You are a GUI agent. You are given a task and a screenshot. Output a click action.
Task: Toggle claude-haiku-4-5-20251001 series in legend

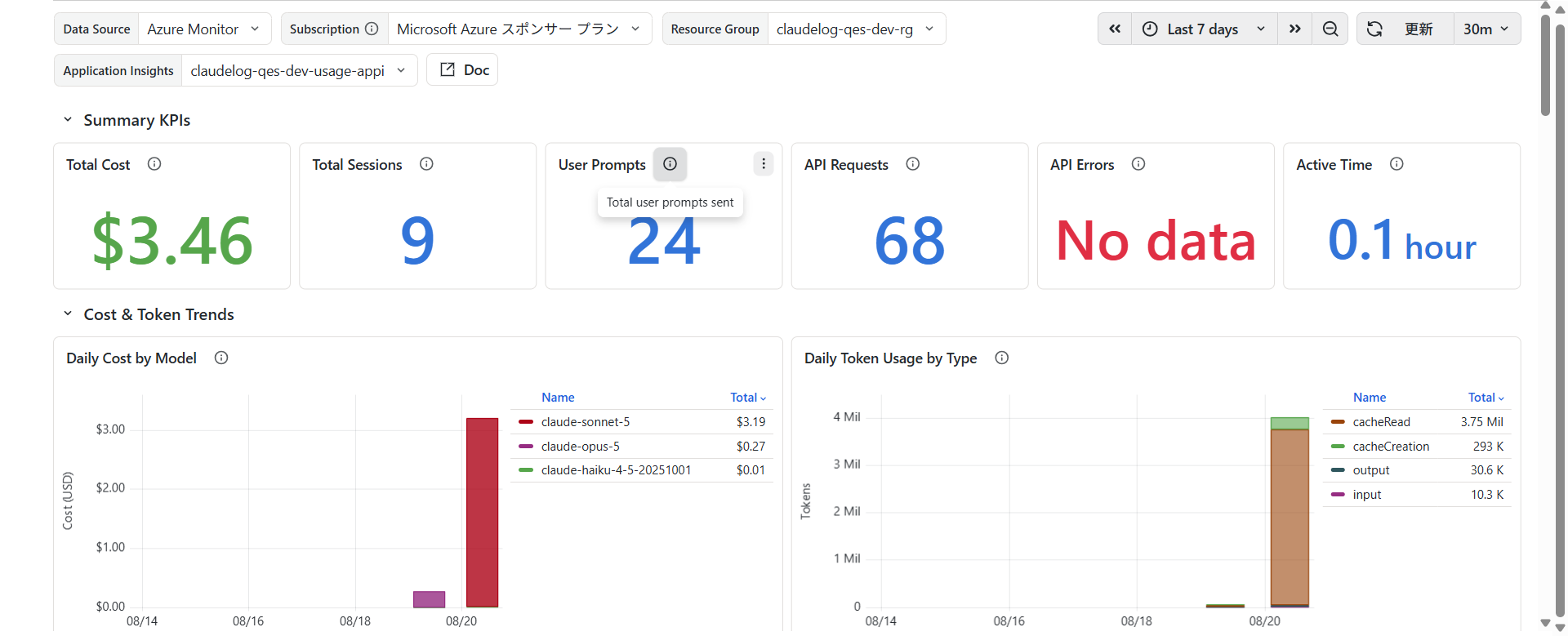(616, 470)
